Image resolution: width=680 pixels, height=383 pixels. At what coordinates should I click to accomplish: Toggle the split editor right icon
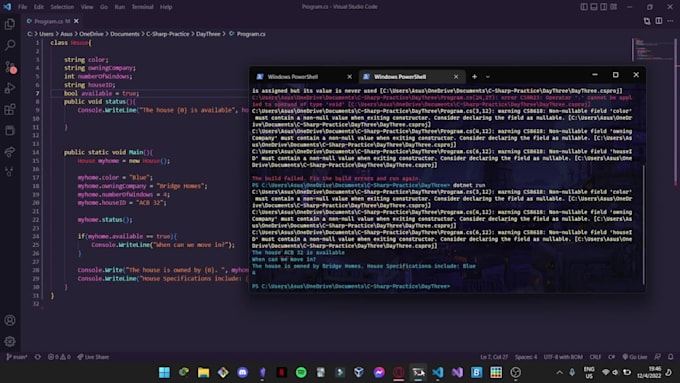[659, 21]
